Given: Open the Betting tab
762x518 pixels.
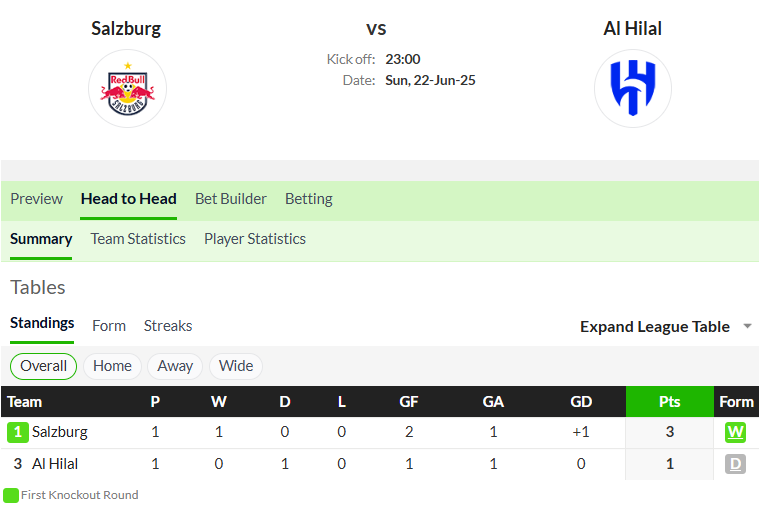Looking at the screenshot, I should pos(309,199).
